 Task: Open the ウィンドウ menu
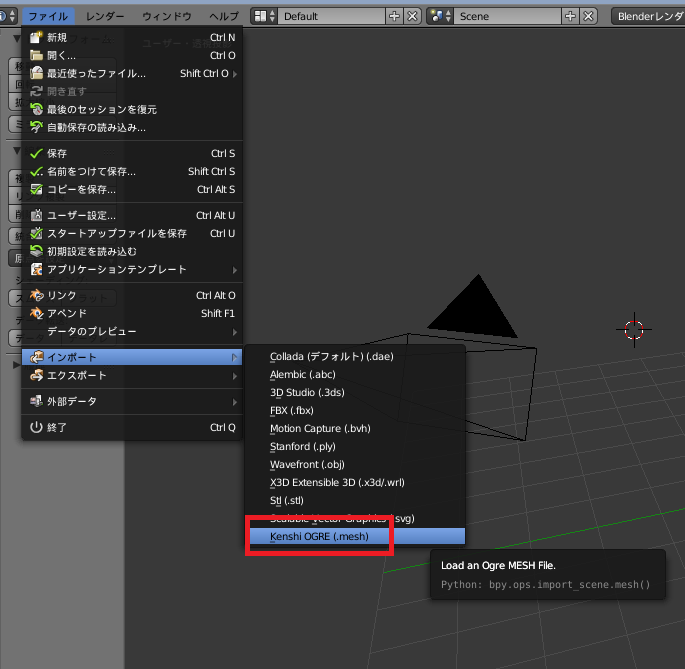tap(166, 17)
